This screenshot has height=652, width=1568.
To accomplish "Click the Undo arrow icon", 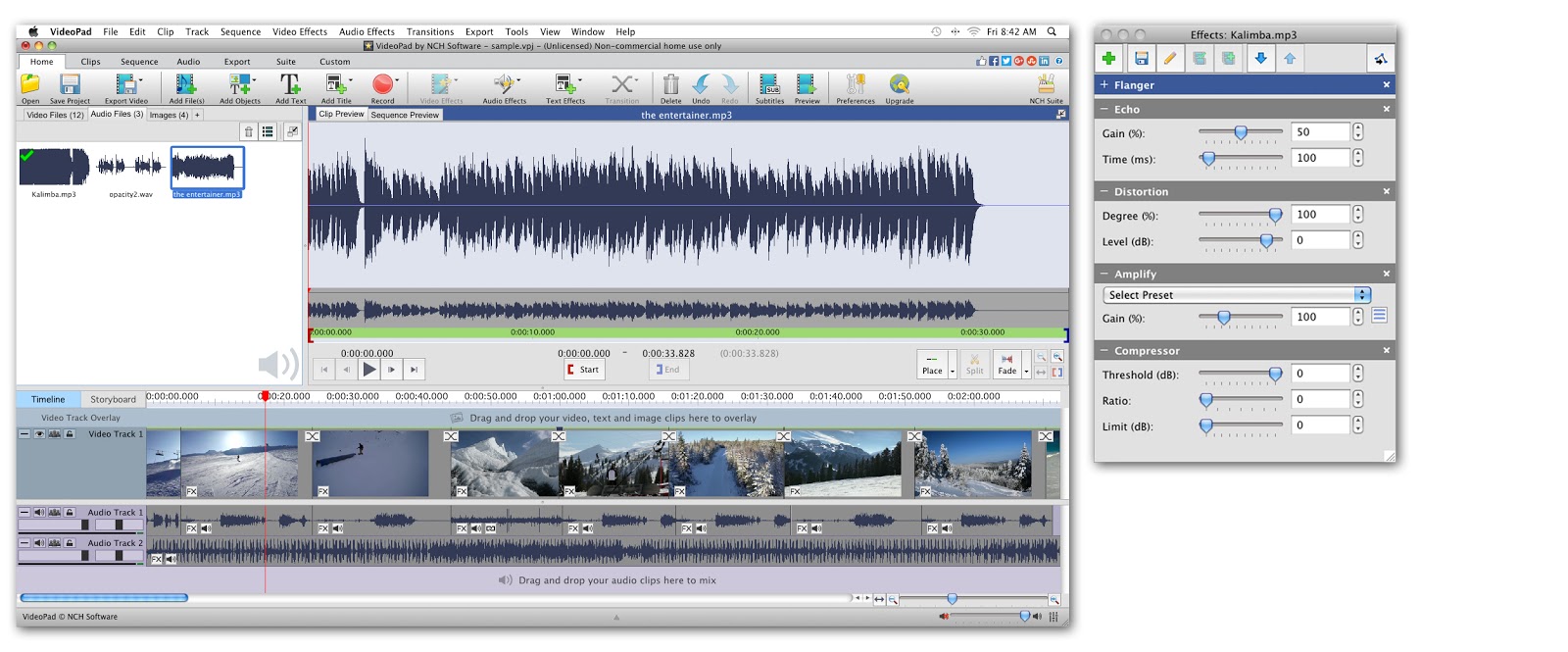I will [701, 84].
